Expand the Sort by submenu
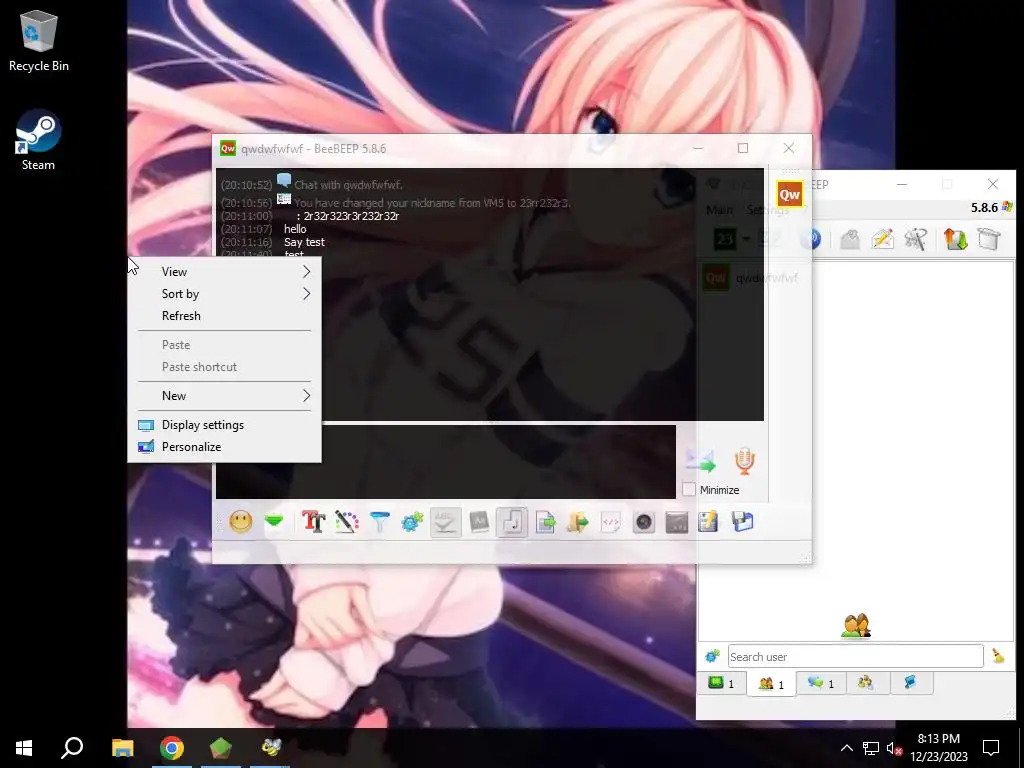This screenshot has width=1024, height=768. pyautogui.click(x=224, y=294)
